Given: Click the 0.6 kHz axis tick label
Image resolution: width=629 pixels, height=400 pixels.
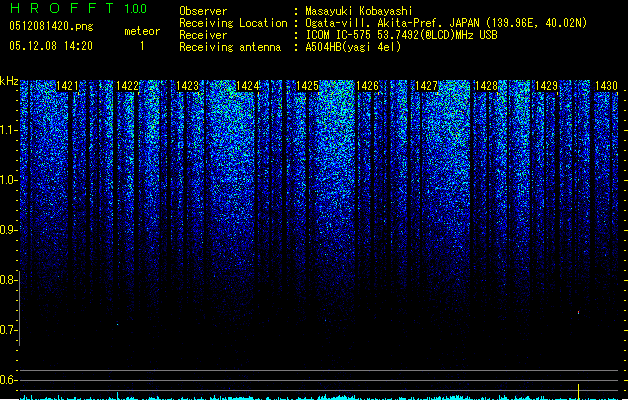Looking at the screenshot, I should (x=8, y=380).
